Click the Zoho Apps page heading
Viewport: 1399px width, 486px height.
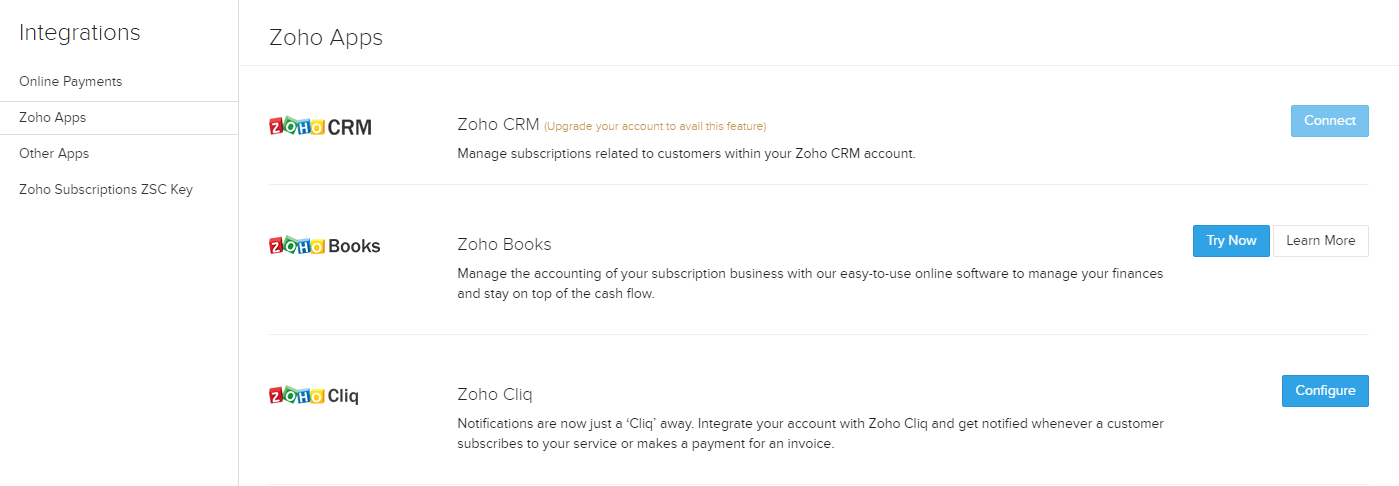[326, 38]
